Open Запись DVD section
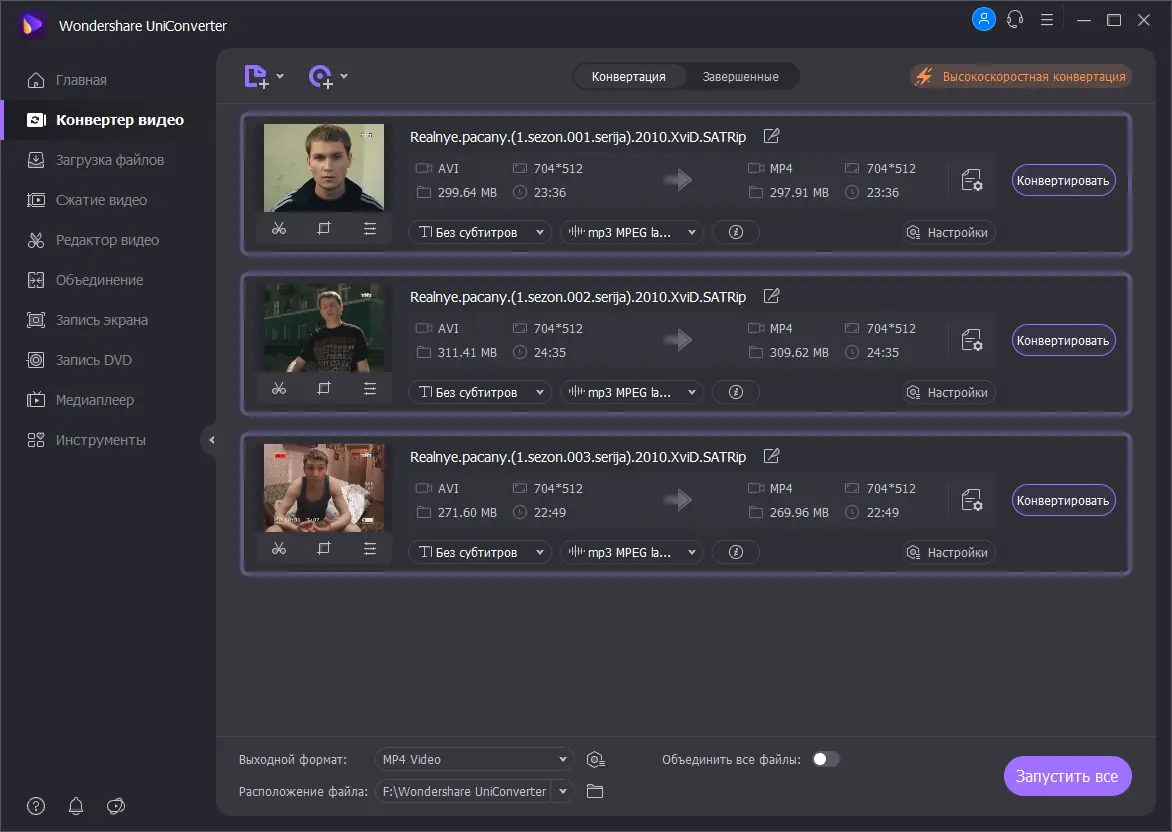This screenshot has width=1172, height=832. point(79,360)
